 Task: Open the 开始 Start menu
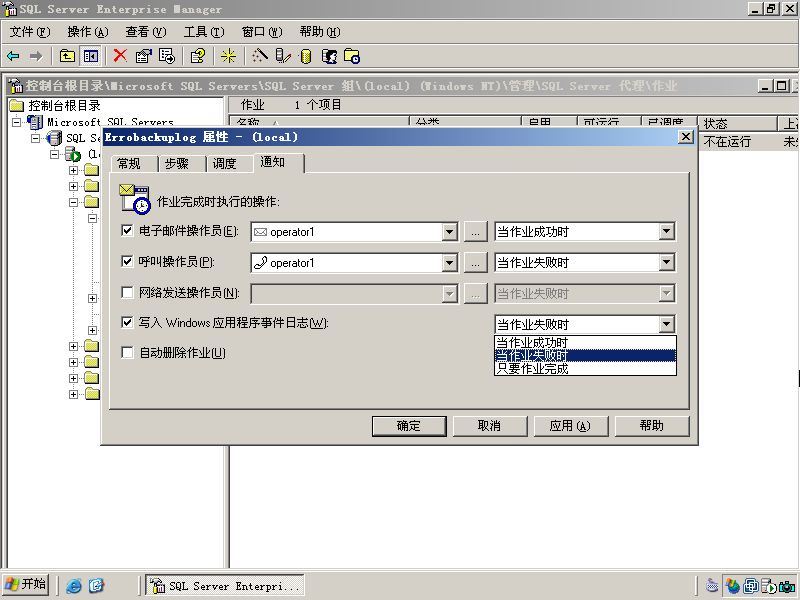(26, 585)
